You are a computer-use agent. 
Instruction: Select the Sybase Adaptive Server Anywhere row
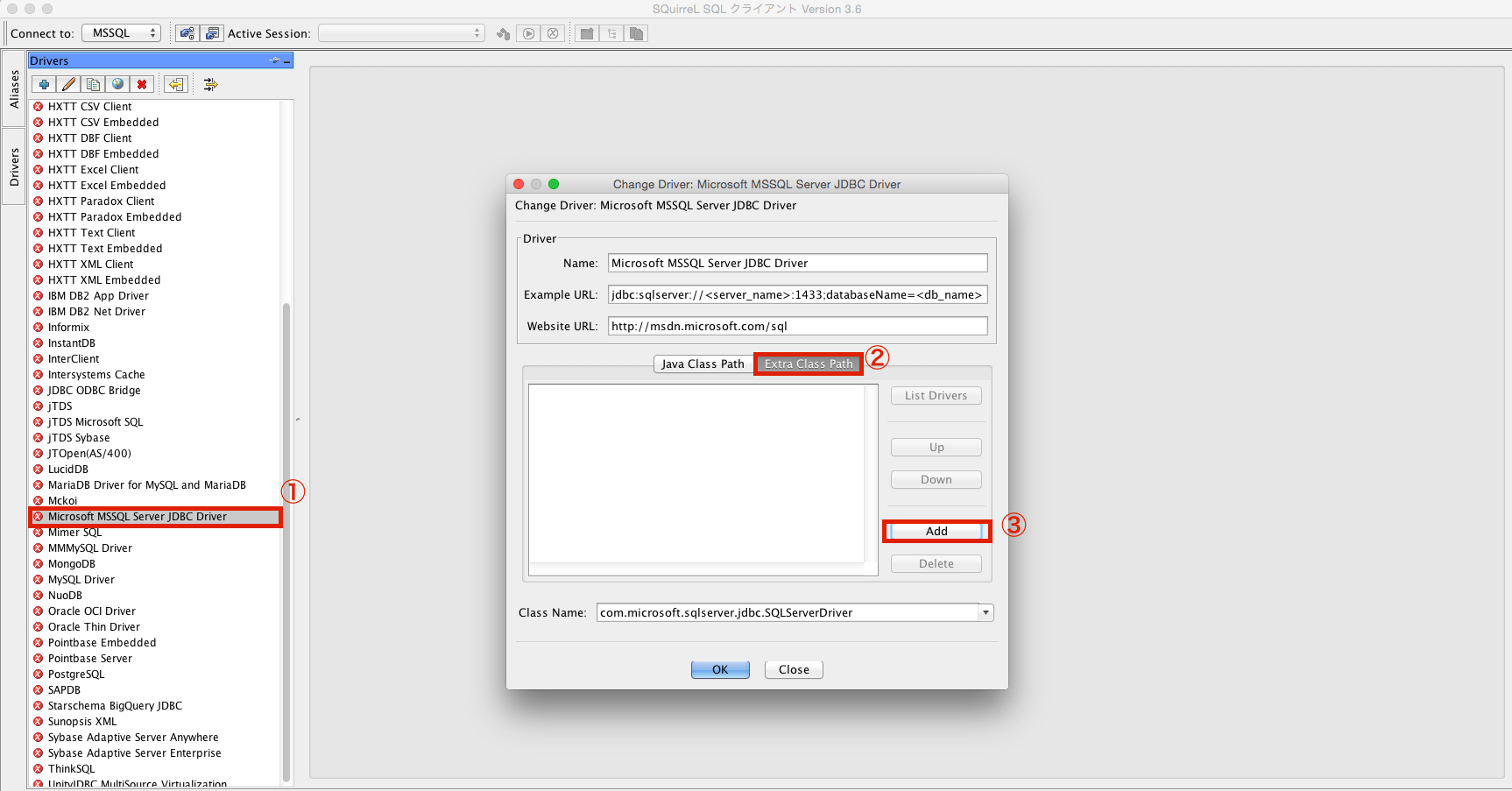click(156, 737)
